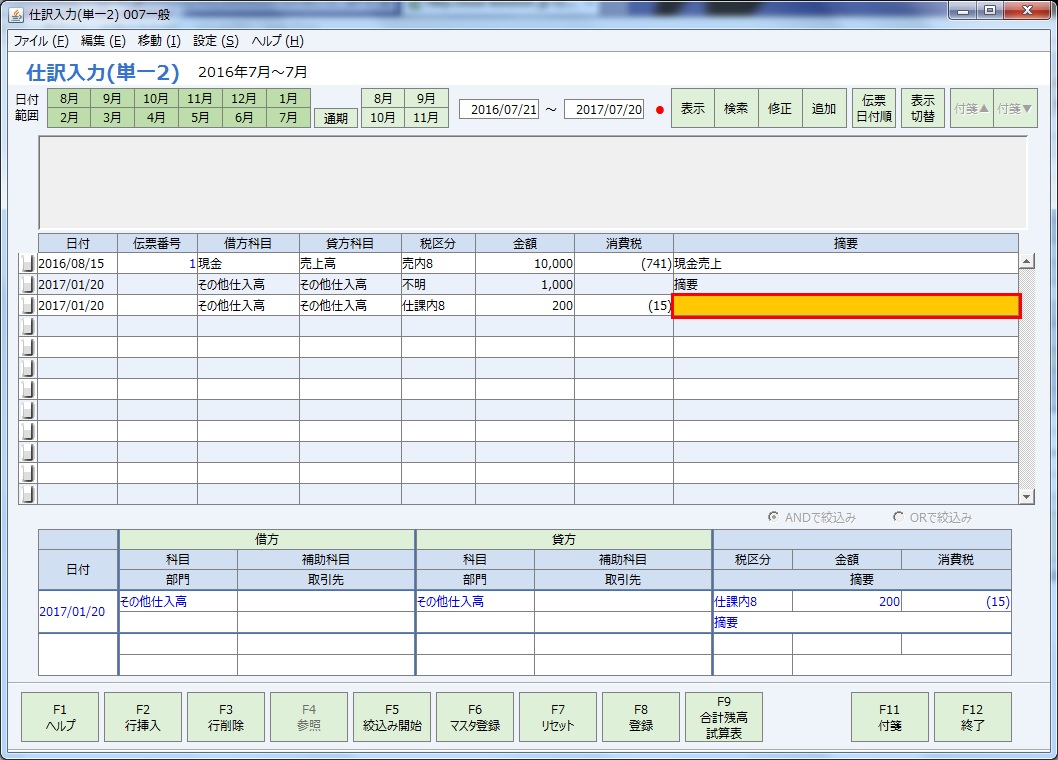Click the row marker icon beside the 2016/08/15 entry
Screen dimensions: 1058x760
pos(28,262)
